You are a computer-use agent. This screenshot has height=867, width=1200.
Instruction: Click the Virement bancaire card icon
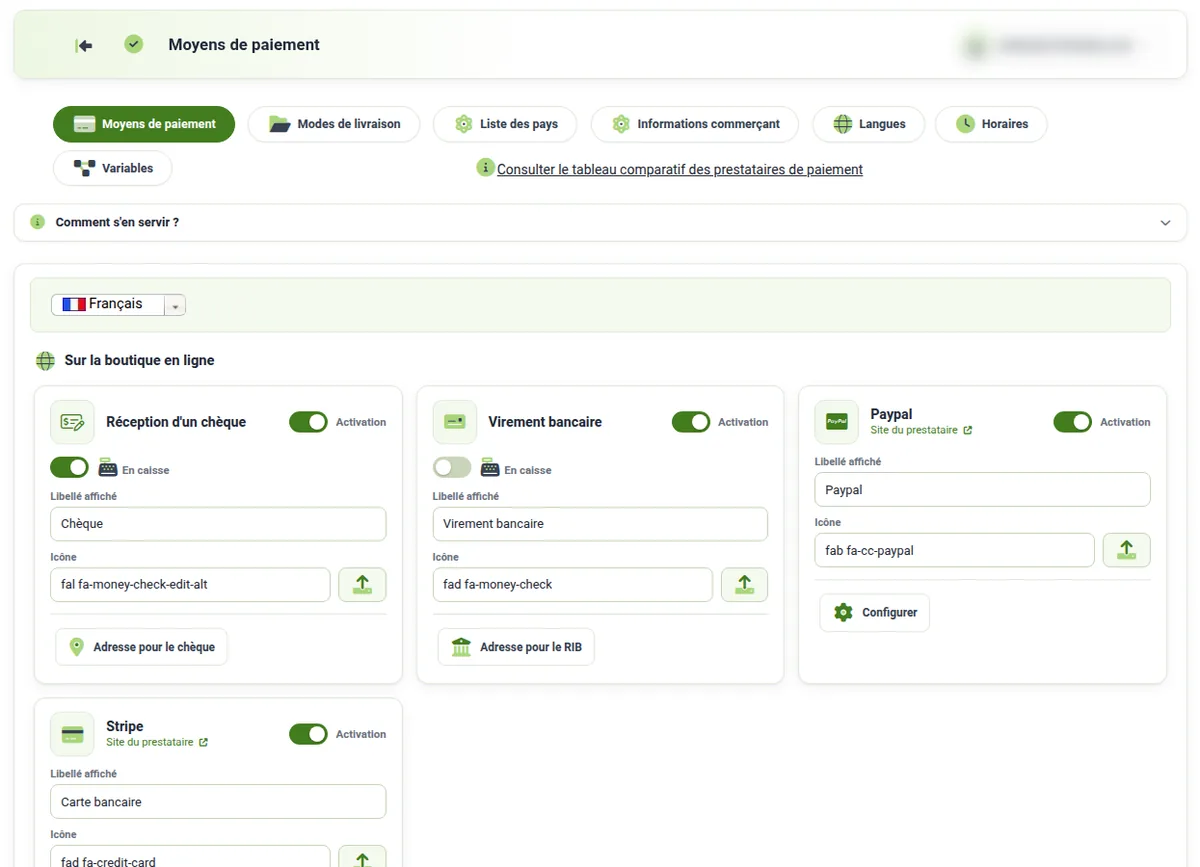(454, 422)
